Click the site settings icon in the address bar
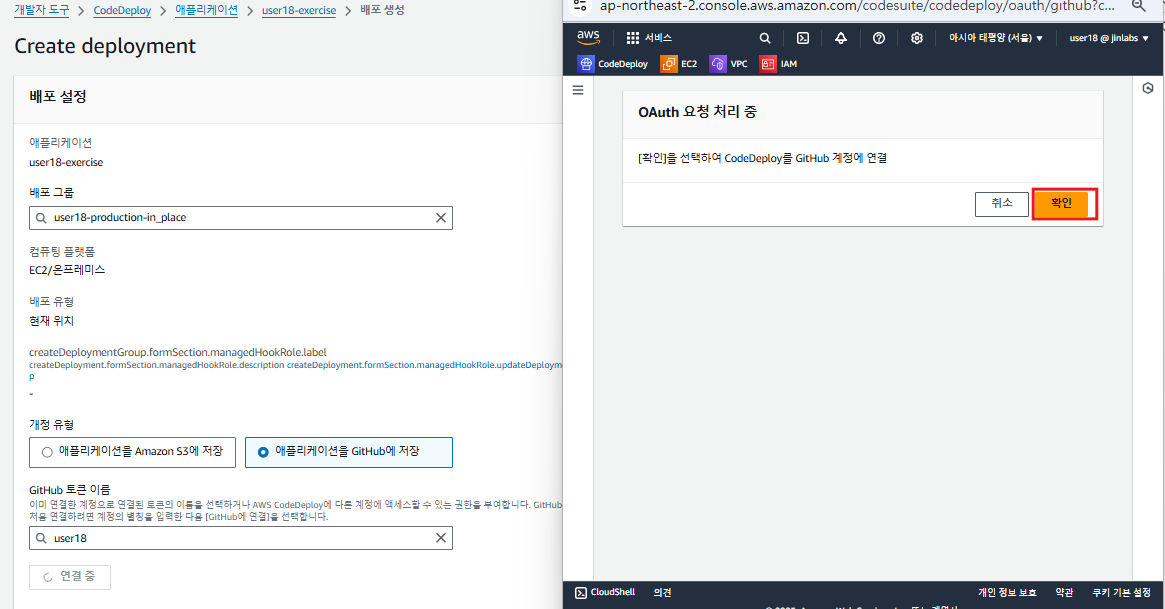1165x609 pixels. coord(581,6)
